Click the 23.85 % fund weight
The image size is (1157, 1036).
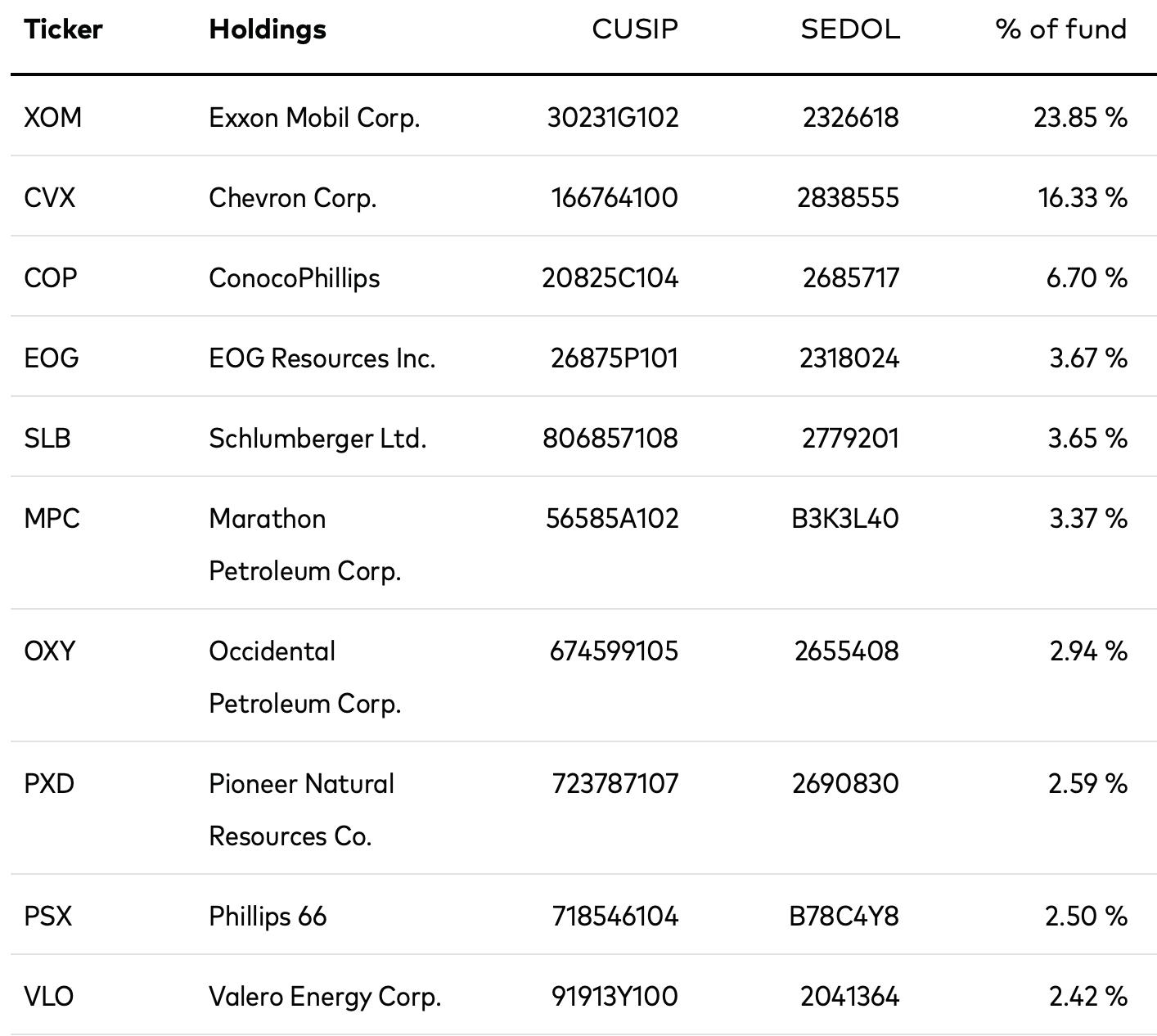pos(1080,118)
